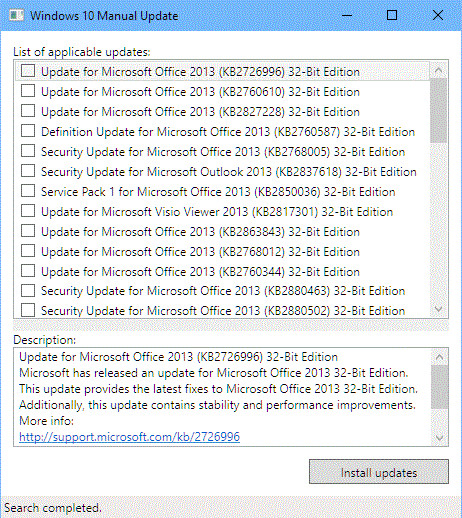Click description box scroll up arrow
This screenshot has width=462, height=518.
click(439, 358)
